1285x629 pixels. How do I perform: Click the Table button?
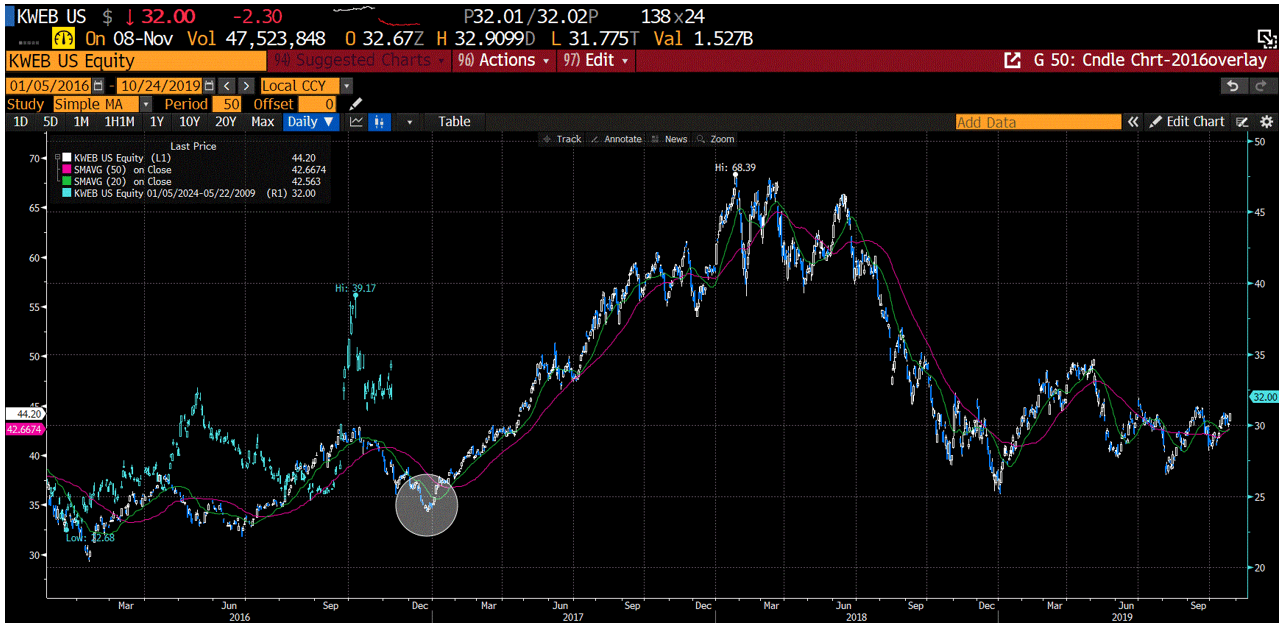454,121
